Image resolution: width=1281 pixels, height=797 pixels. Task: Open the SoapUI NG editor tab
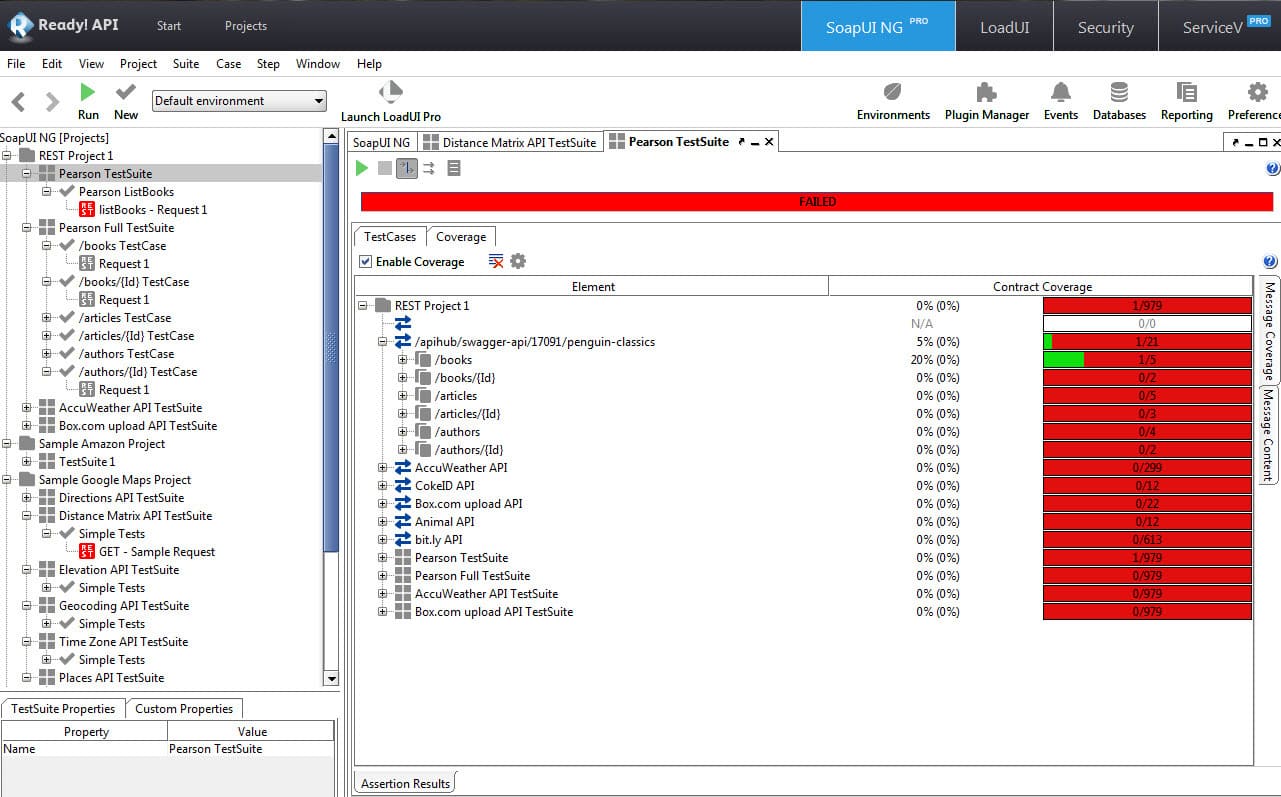pyautogui.click(x=381, y=142)
